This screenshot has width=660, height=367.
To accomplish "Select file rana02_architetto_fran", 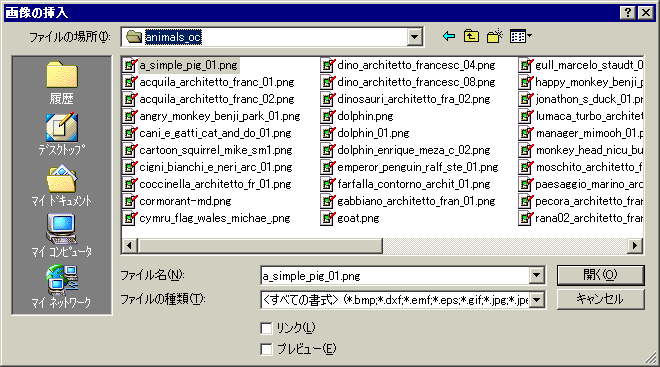I will point(589,218).
